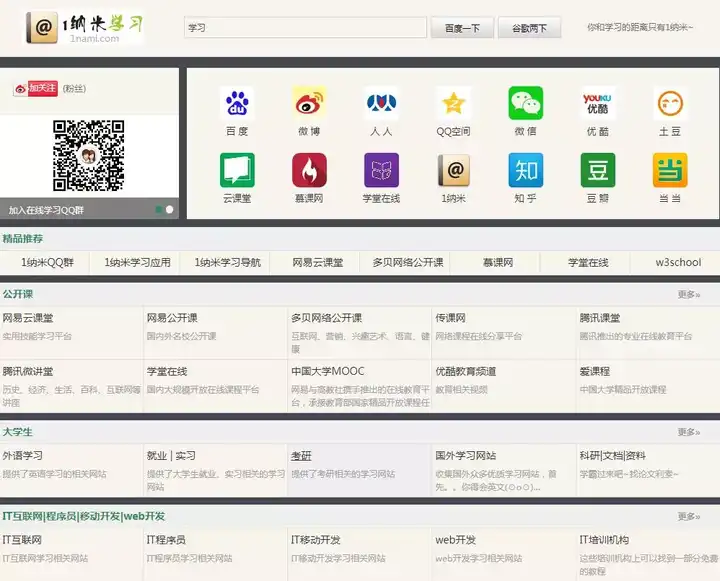Open 学堂在线 link in 公开课 list

(x=167, y=372)
